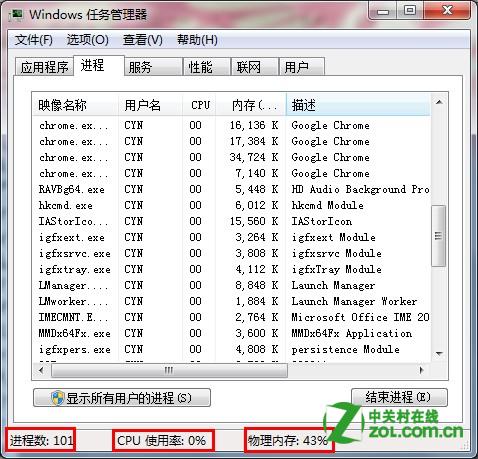This screenshot has width=478, height=459.
Task: Click 显示所有用户的进程(S) button
Action: pyautogui.click(x=122, y=398)
